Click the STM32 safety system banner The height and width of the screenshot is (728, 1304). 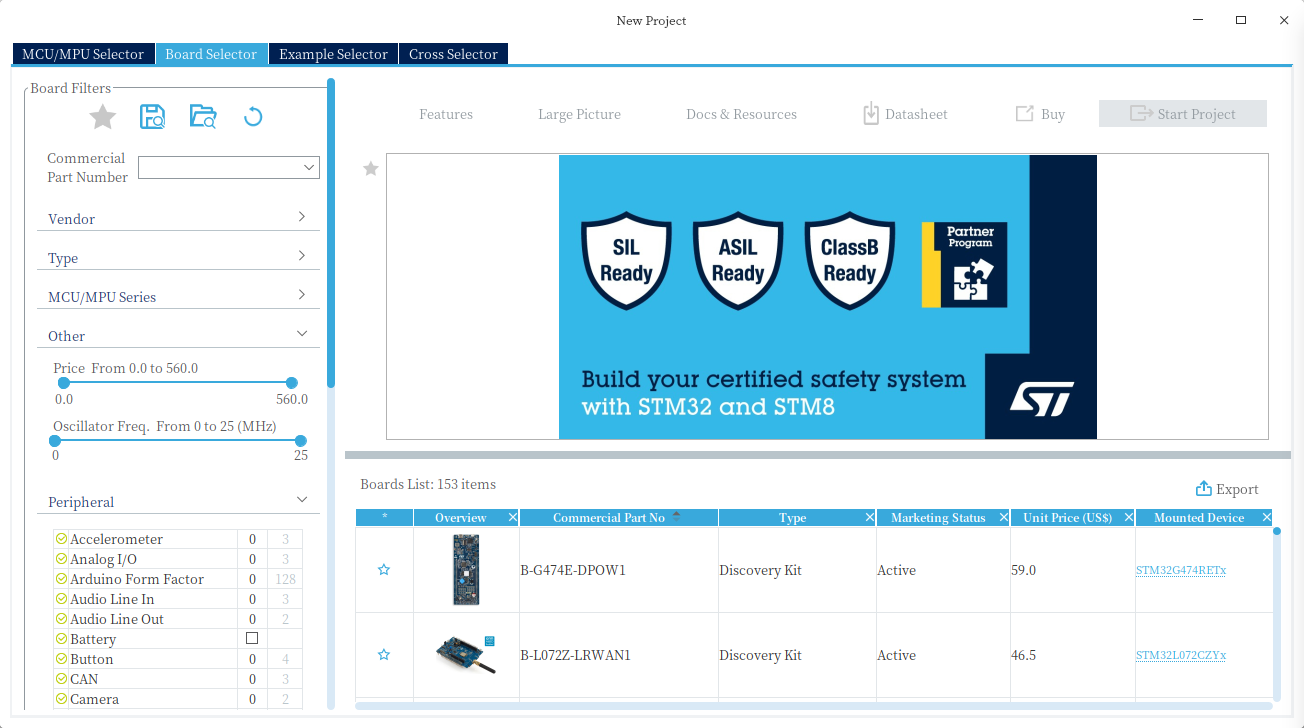[828, 297]
